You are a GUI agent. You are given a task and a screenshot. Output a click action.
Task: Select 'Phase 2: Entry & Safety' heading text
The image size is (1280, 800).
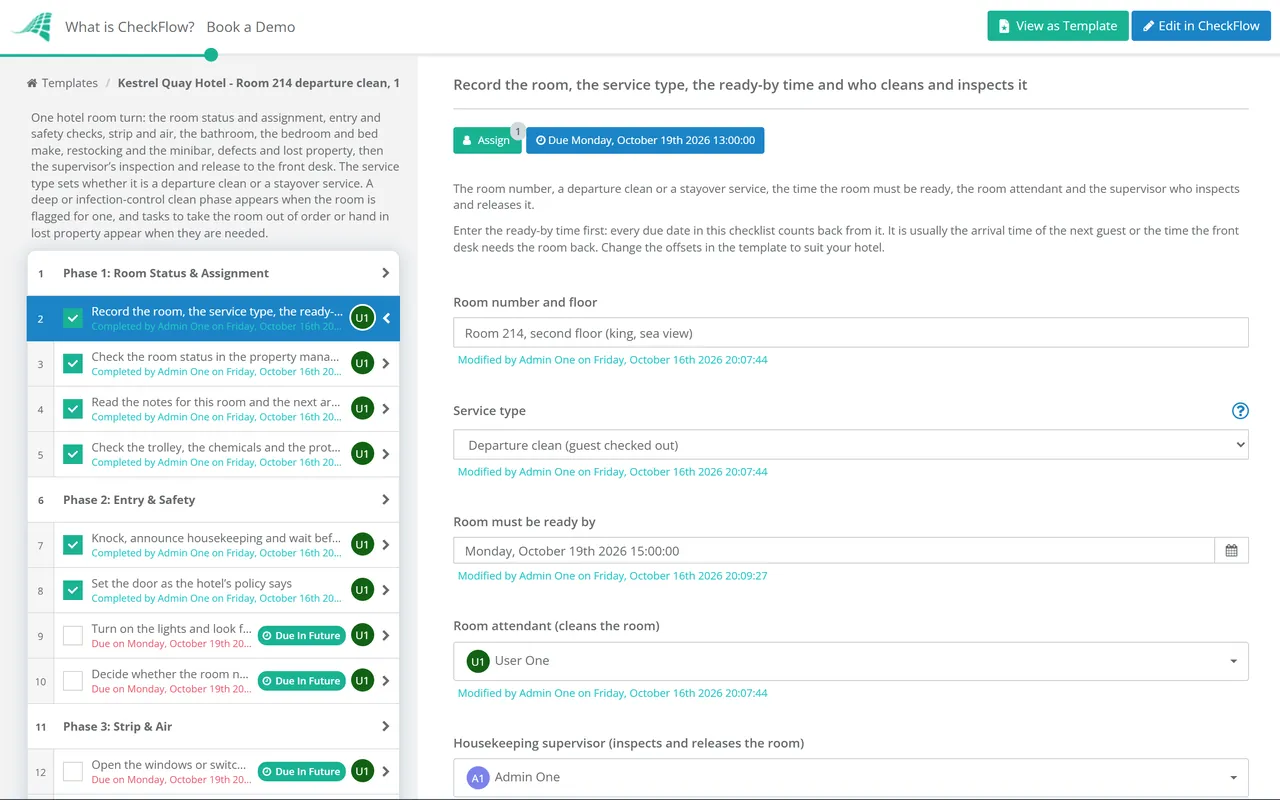click(x=129, y=500)
